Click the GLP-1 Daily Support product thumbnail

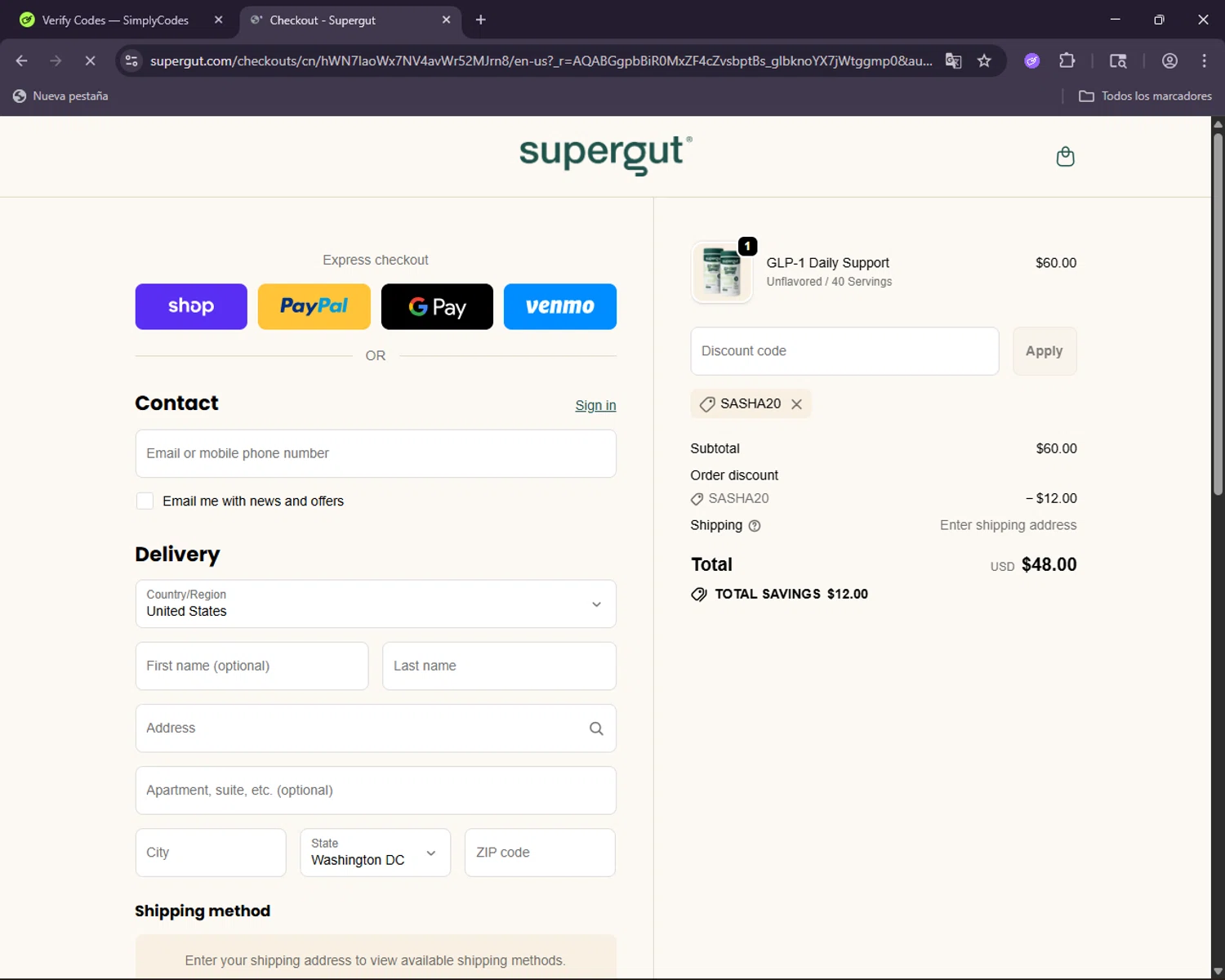click(x=722, y=272)
